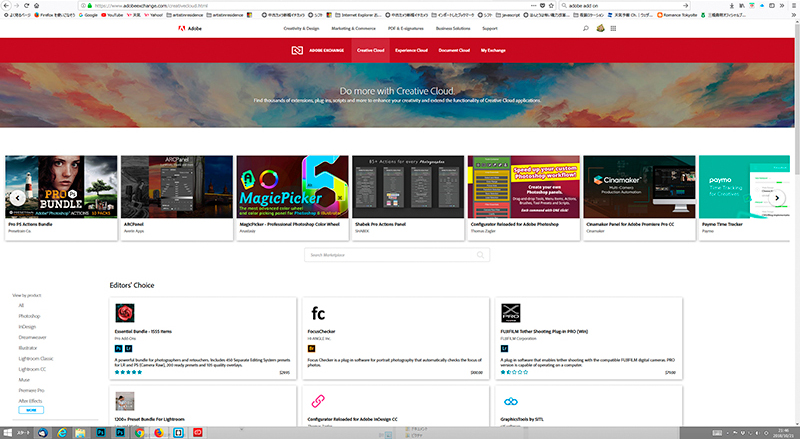Open the Support menu

pyautogui.click(x=490, y=29)
